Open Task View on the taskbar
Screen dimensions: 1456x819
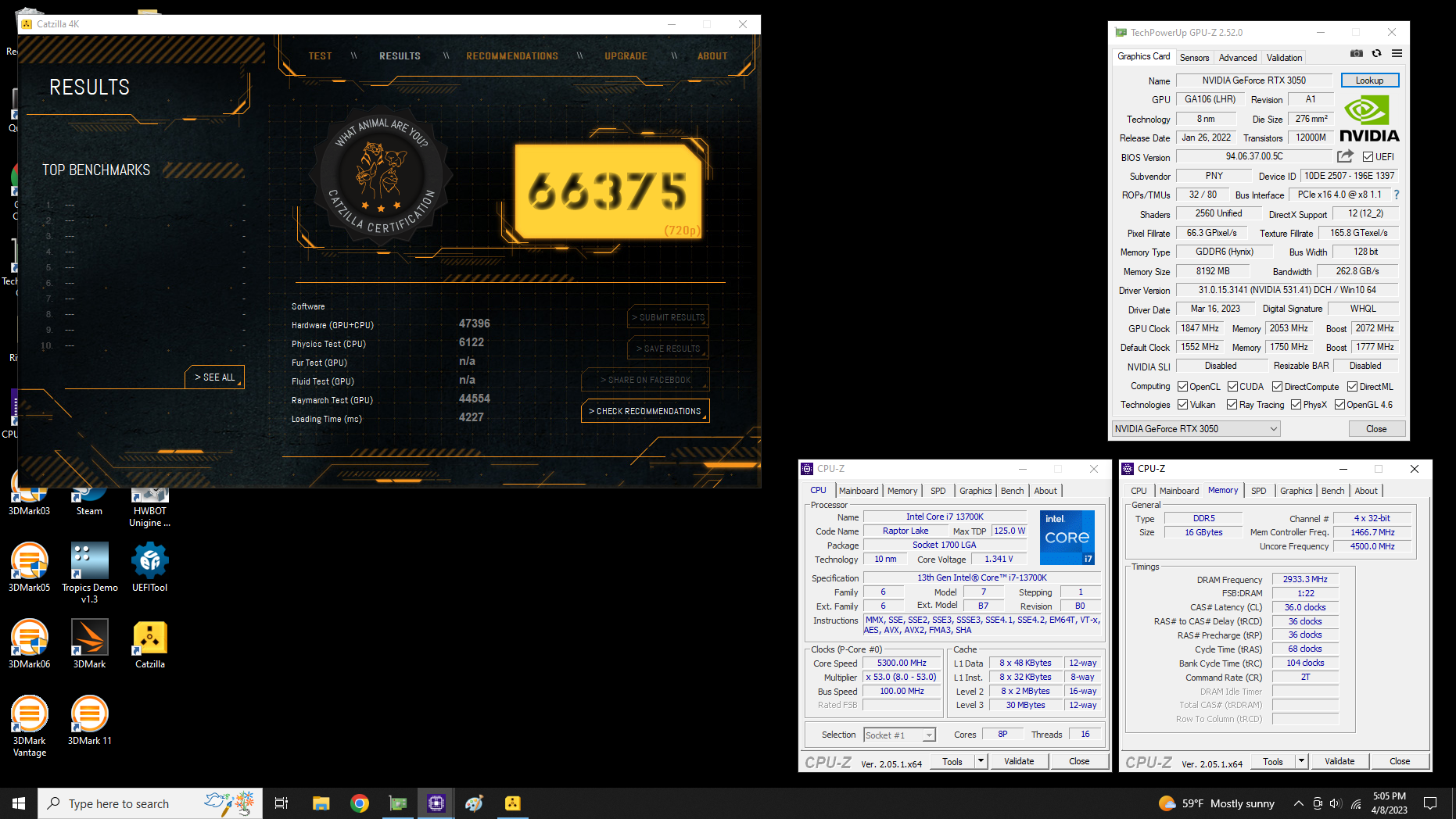point(282,803)
